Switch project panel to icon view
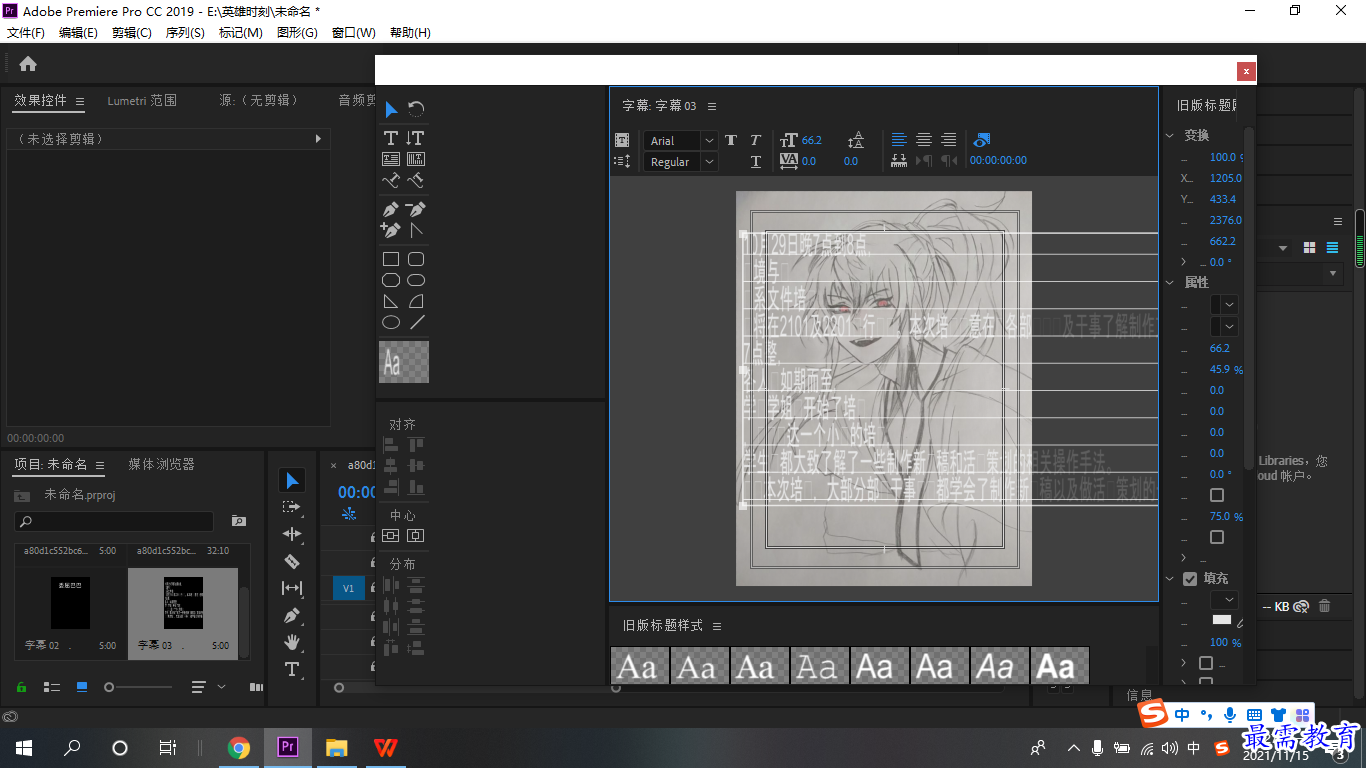 pyautogui.click(x=82, y=687)
